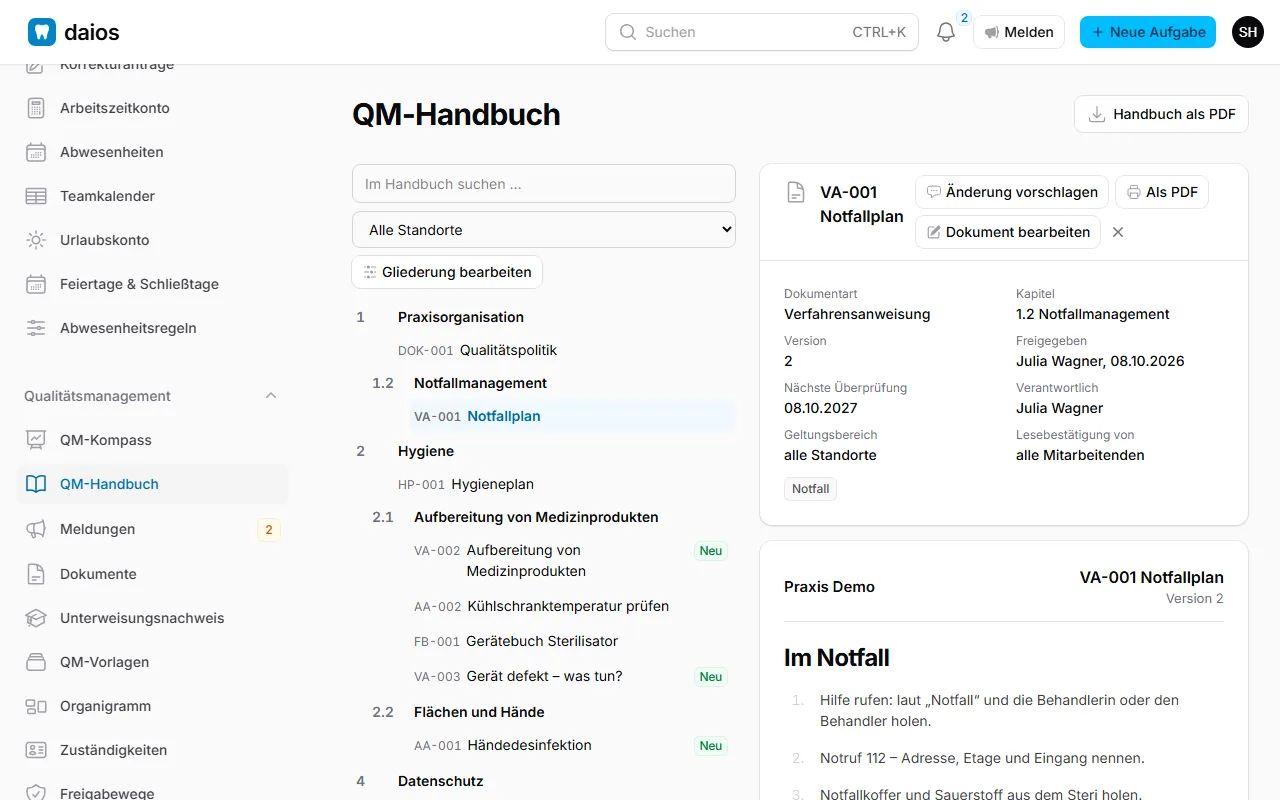Open QM-Handbuch in sidebar
Screen dimensions: 1280x800
(153, 484)
